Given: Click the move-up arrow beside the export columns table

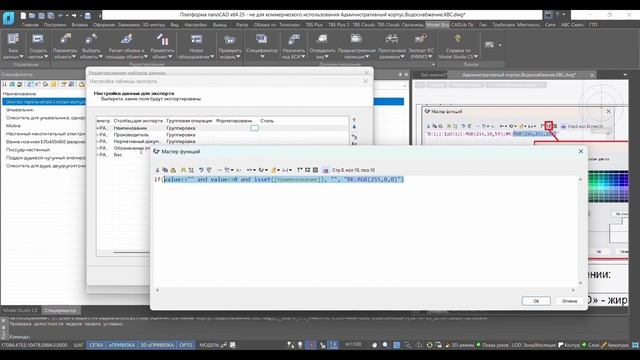Looking at the screenshot, I should (354, 120).
